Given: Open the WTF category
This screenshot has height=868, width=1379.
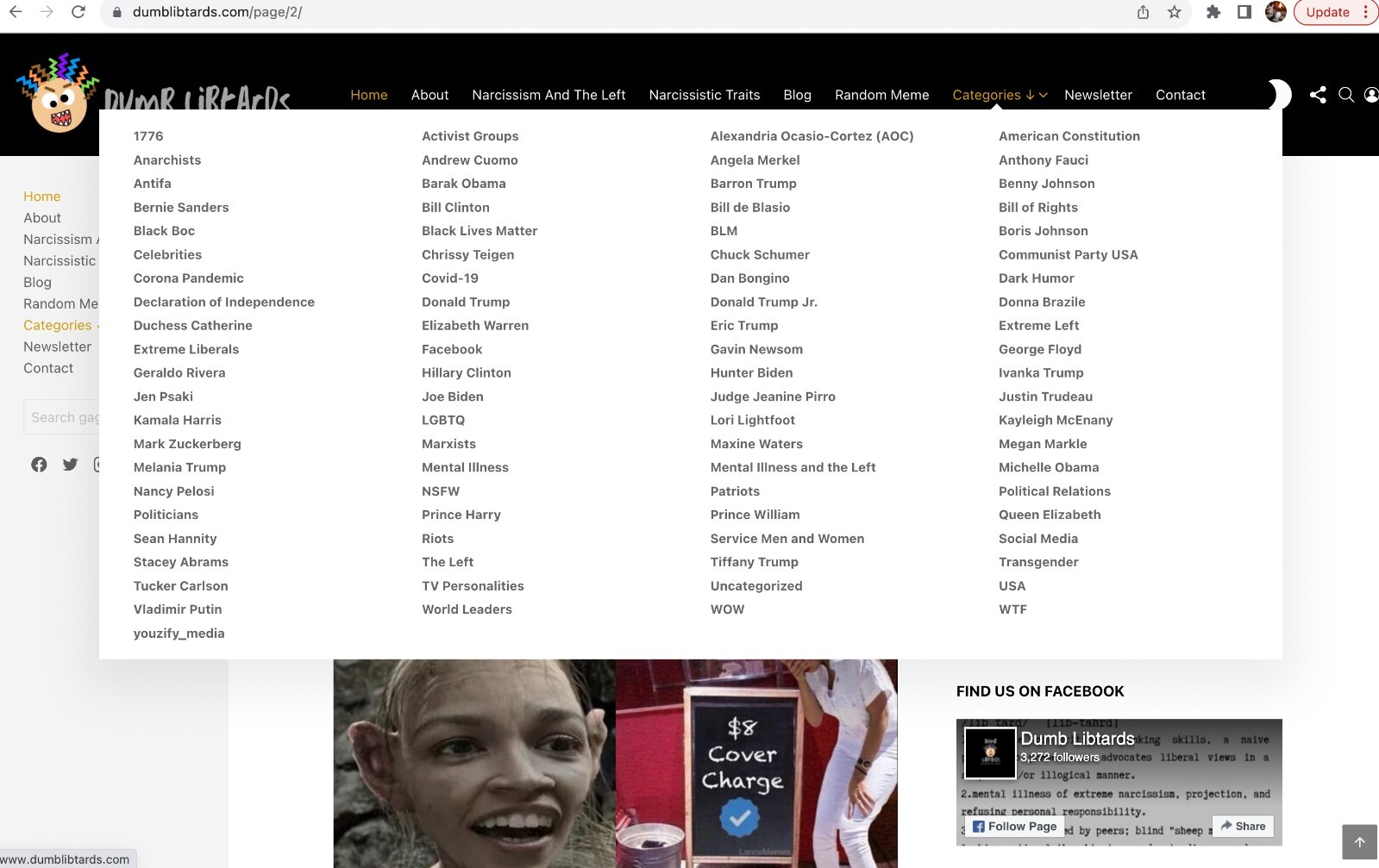Looking at the screenshot, I should (x=1012, y=609).
